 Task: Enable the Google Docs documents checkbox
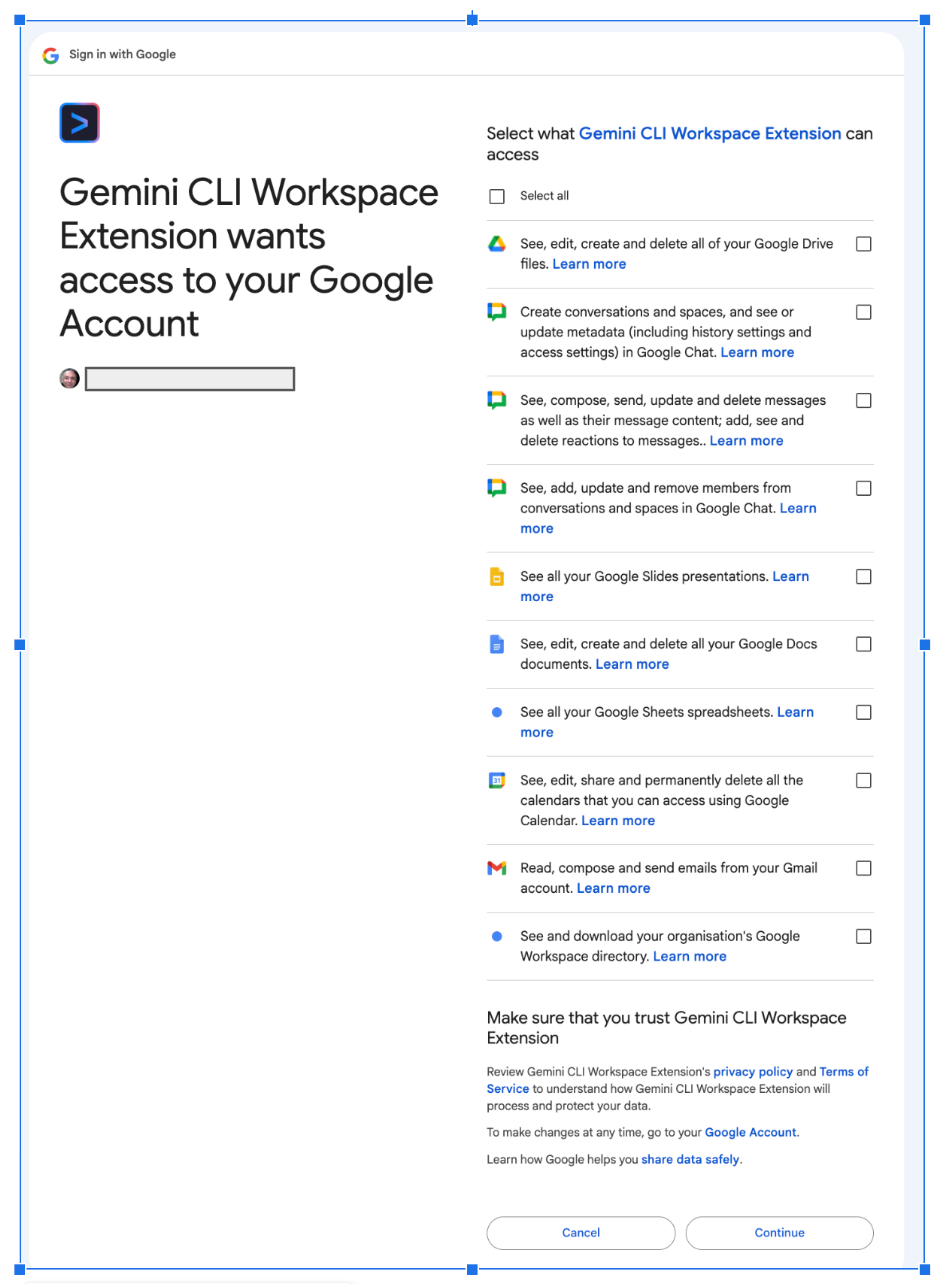point(864,644)
